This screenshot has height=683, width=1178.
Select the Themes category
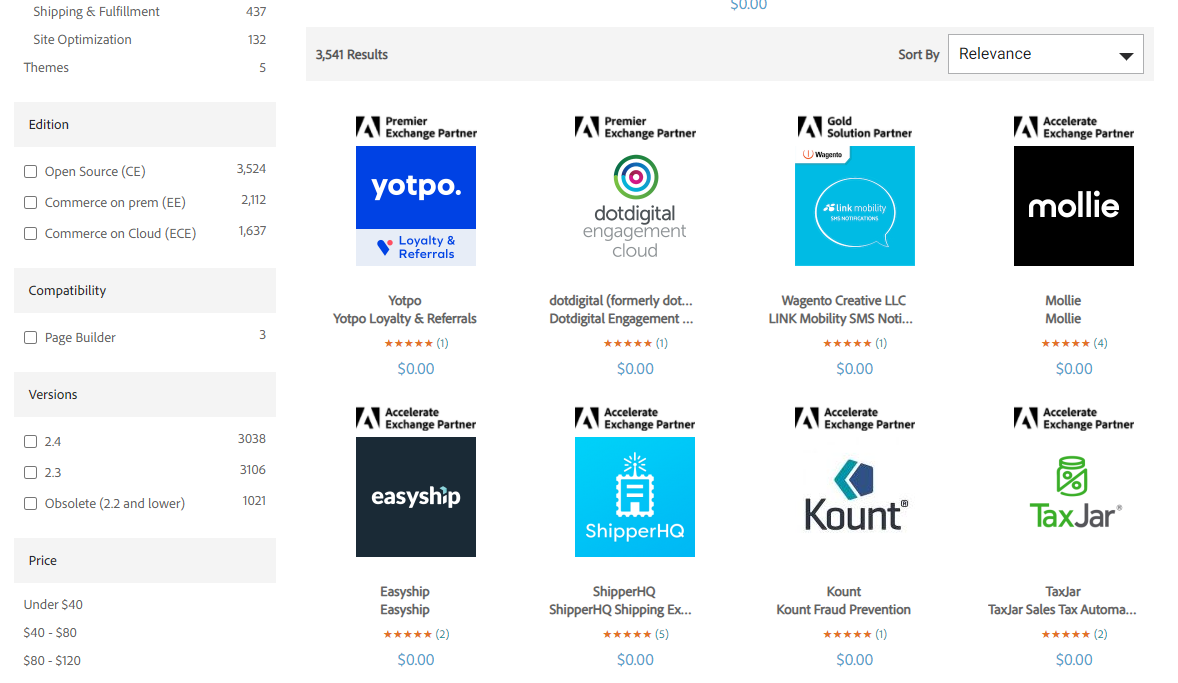click(46, 68)
